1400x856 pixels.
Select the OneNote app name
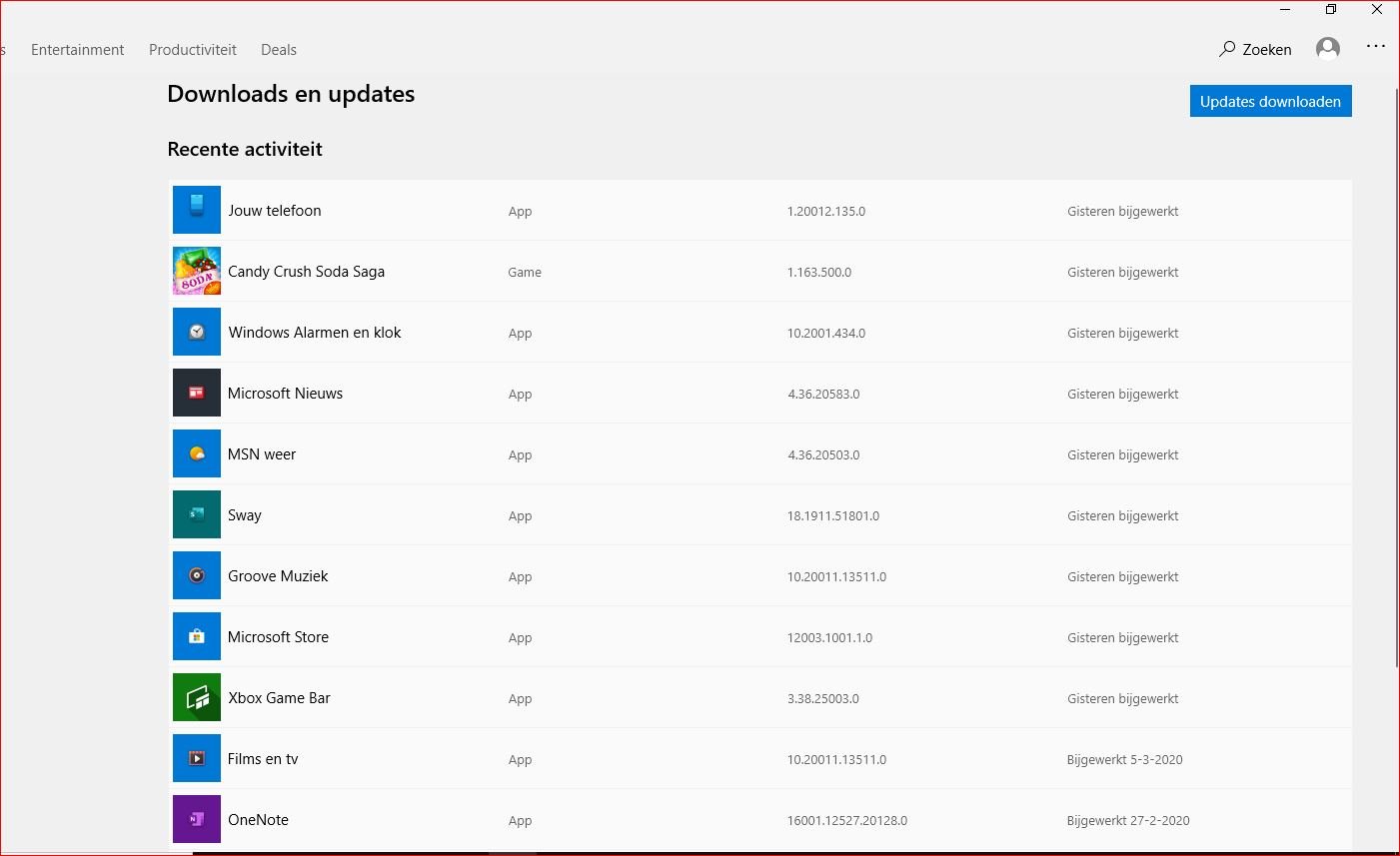point(258,820)
